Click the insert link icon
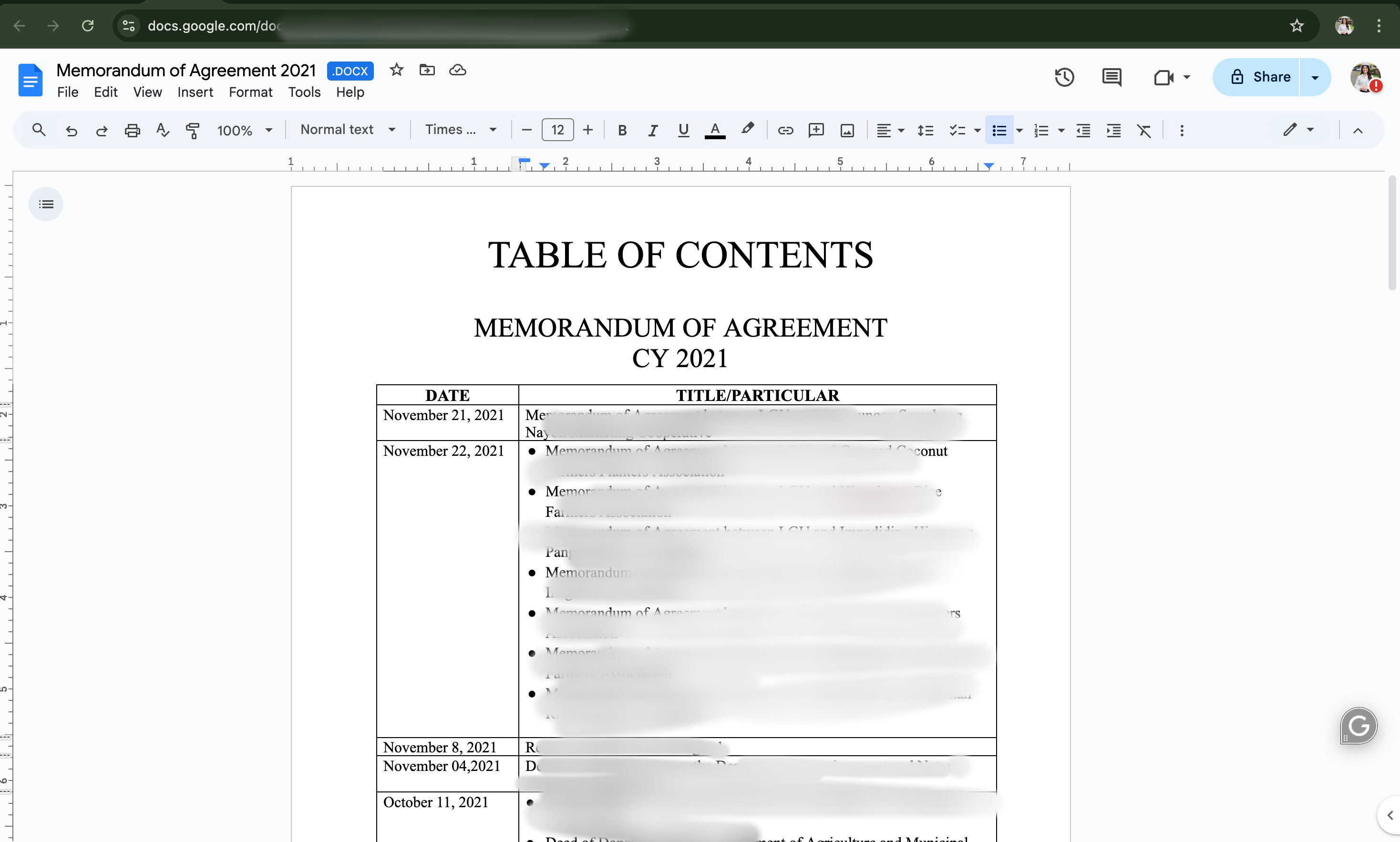Screen dimensions: 1400x842 pyautogui.click(x=785, y=131)
